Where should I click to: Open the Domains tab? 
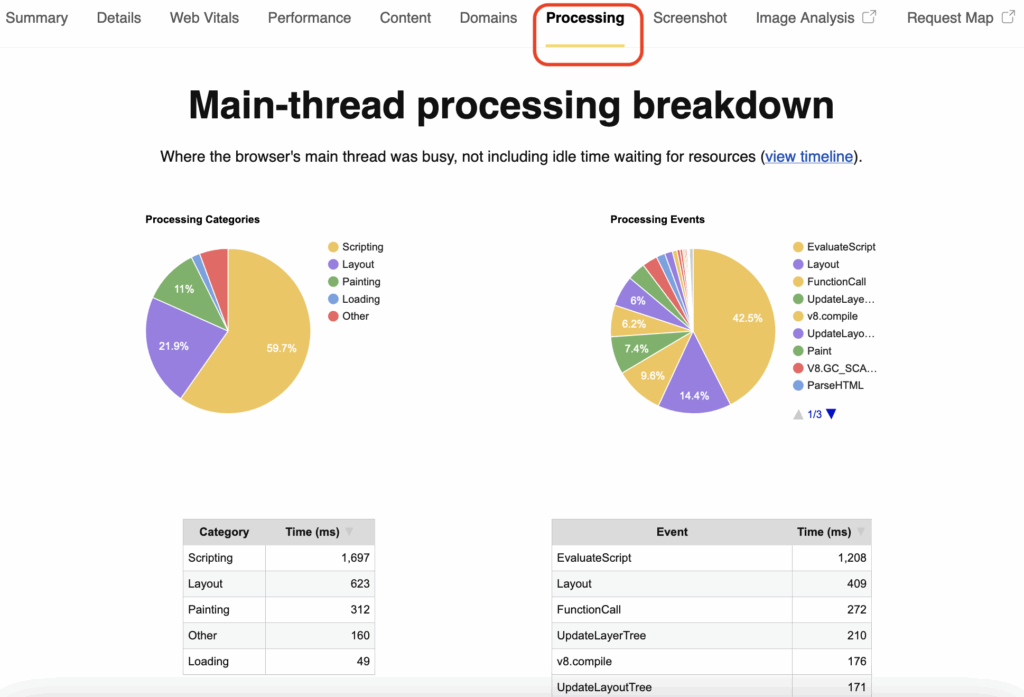[x=487, y=17]
